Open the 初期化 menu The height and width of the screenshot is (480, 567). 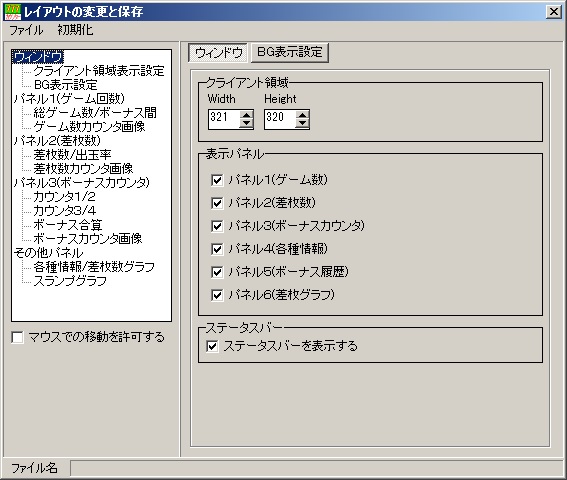click(x=75, y=30)
